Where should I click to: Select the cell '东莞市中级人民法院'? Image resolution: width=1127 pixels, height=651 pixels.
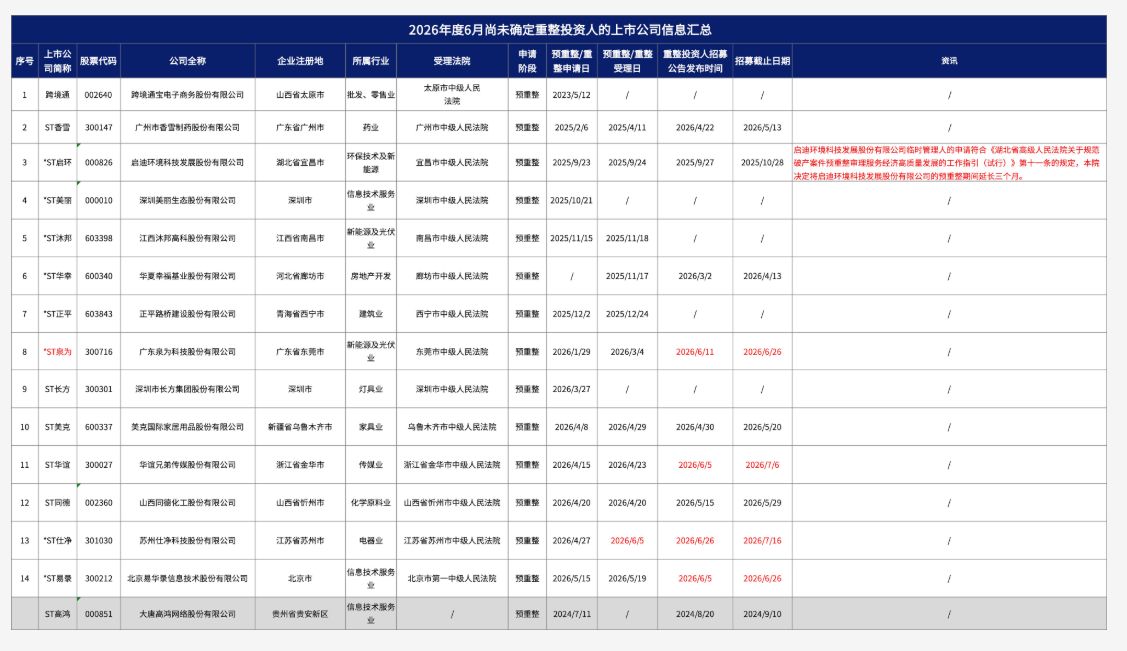coord(452,352)
